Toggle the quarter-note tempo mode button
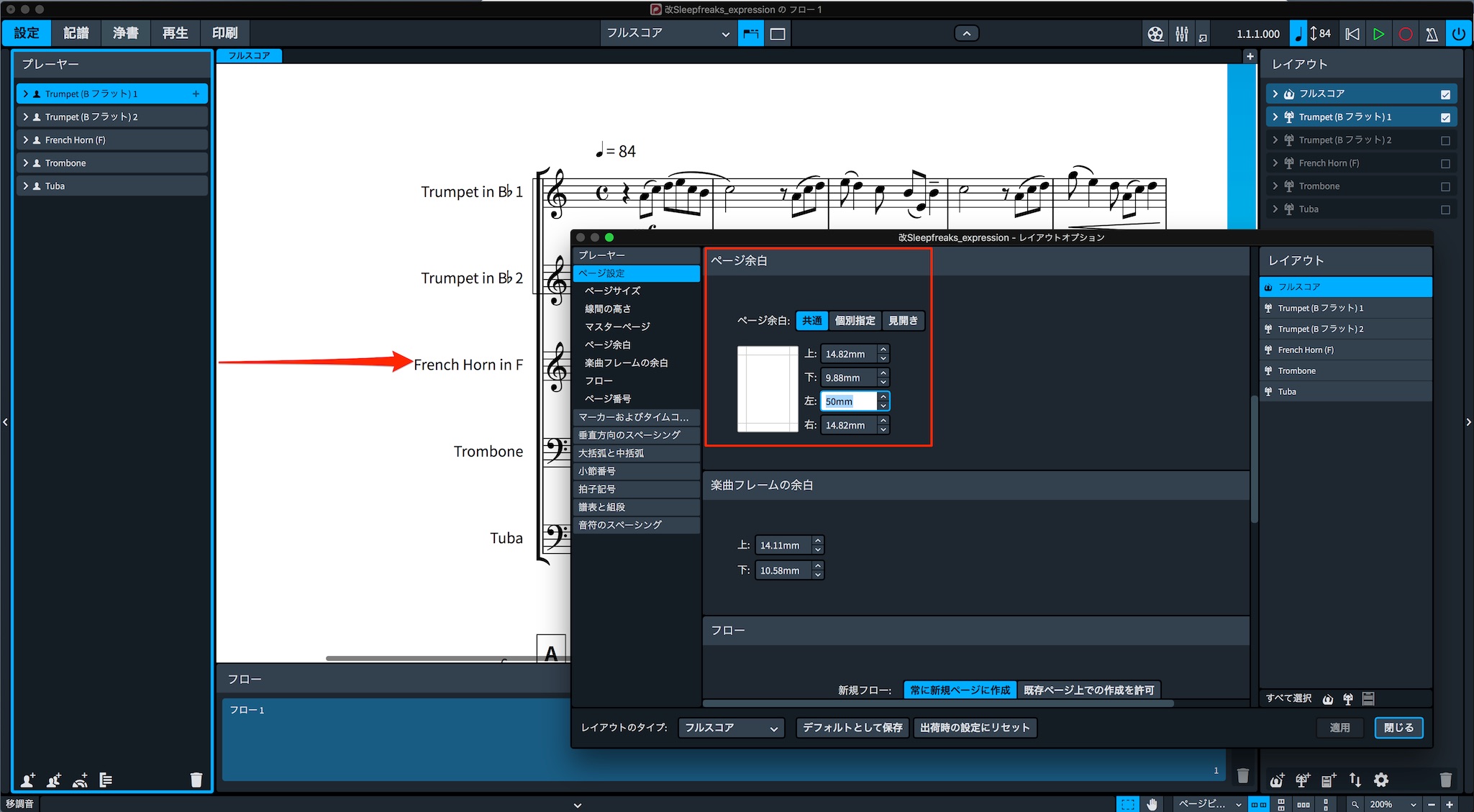 1298,34
